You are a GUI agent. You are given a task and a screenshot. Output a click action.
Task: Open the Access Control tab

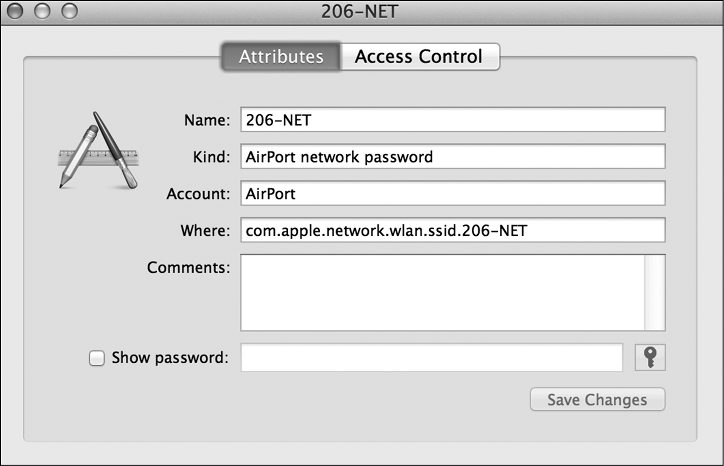419,57
